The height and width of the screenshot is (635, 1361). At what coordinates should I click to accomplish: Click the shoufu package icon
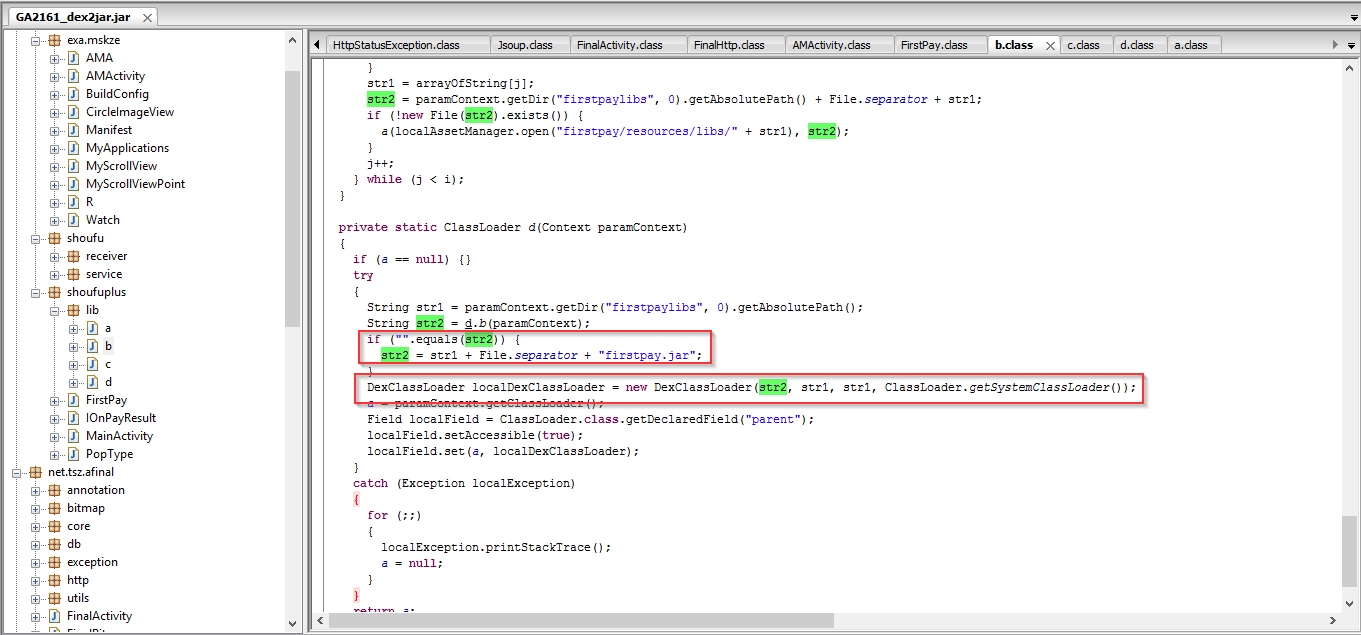54,238
